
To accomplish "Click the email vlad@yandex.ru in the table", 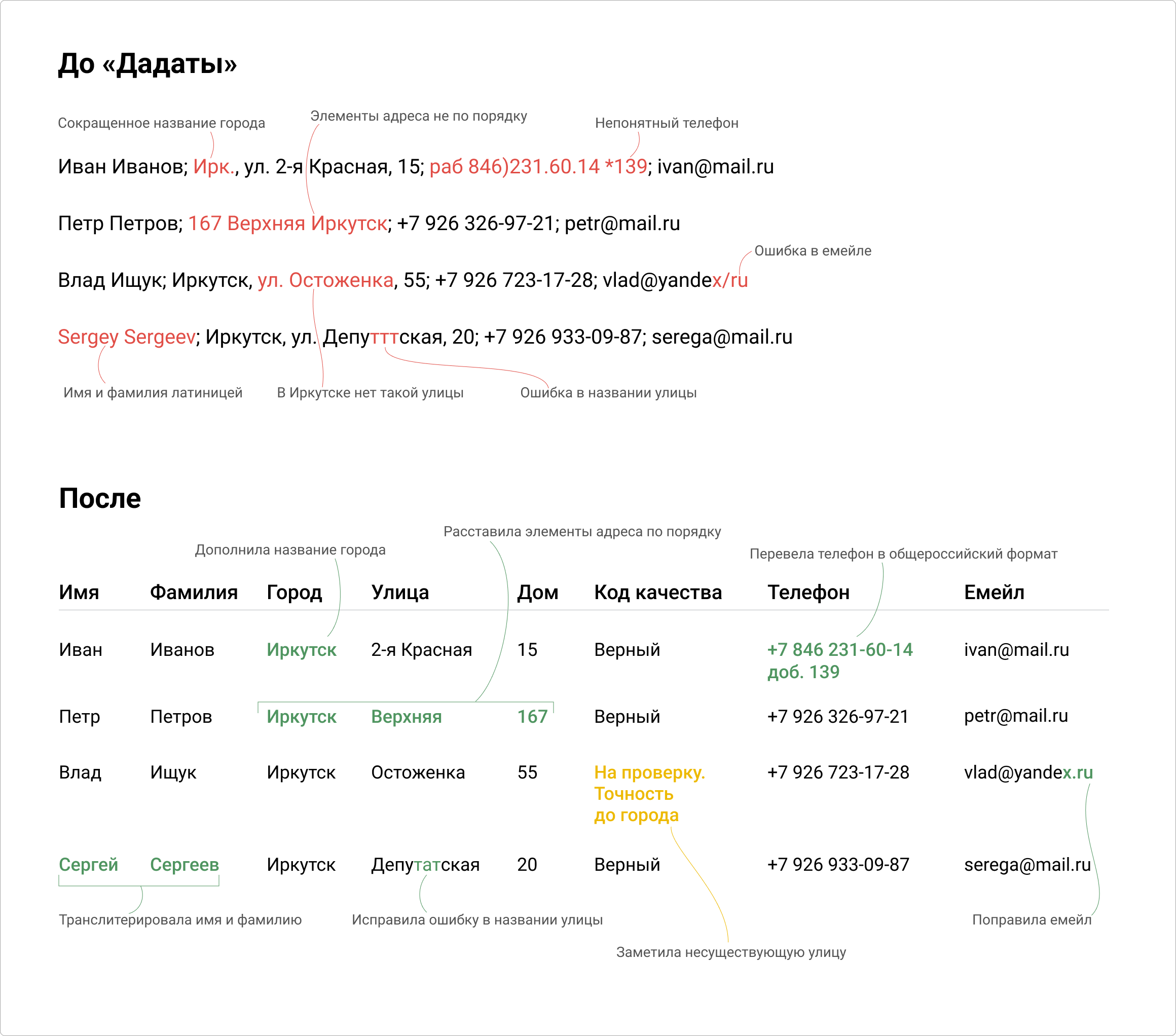I will pyautogui.click(x=1027, y=772).
